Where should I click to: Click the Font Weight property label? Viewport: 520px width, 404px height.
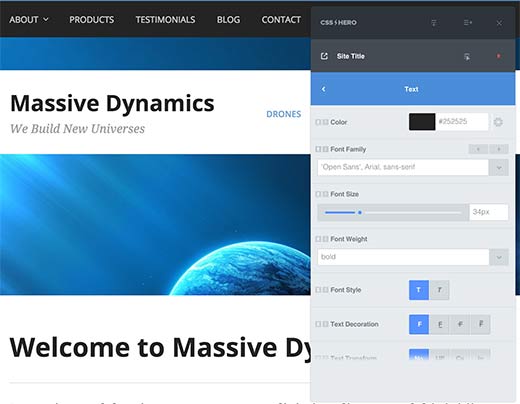click(349, 239)
